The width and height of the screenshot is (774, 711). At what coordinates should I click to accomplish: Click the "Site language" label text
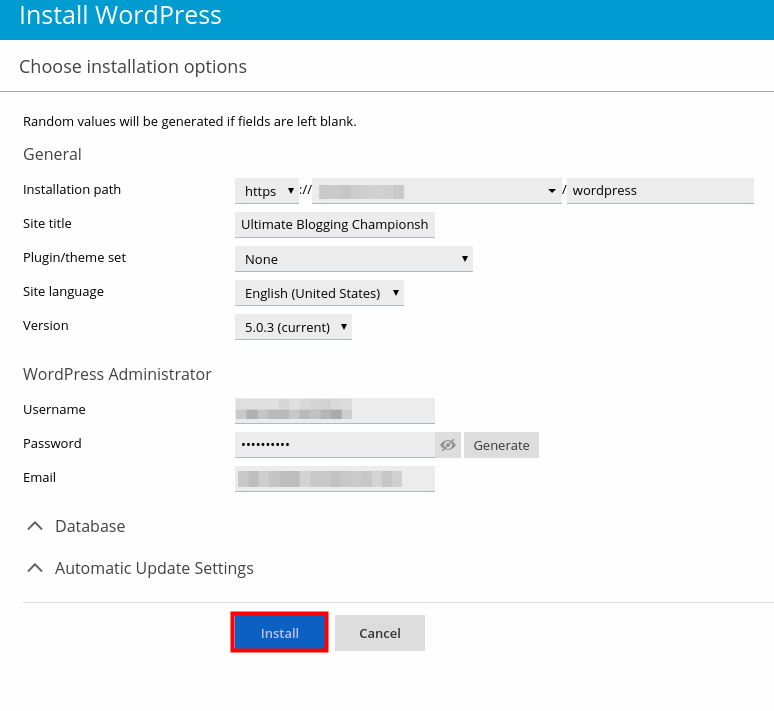pyautogui.click(x=63, y=292)
